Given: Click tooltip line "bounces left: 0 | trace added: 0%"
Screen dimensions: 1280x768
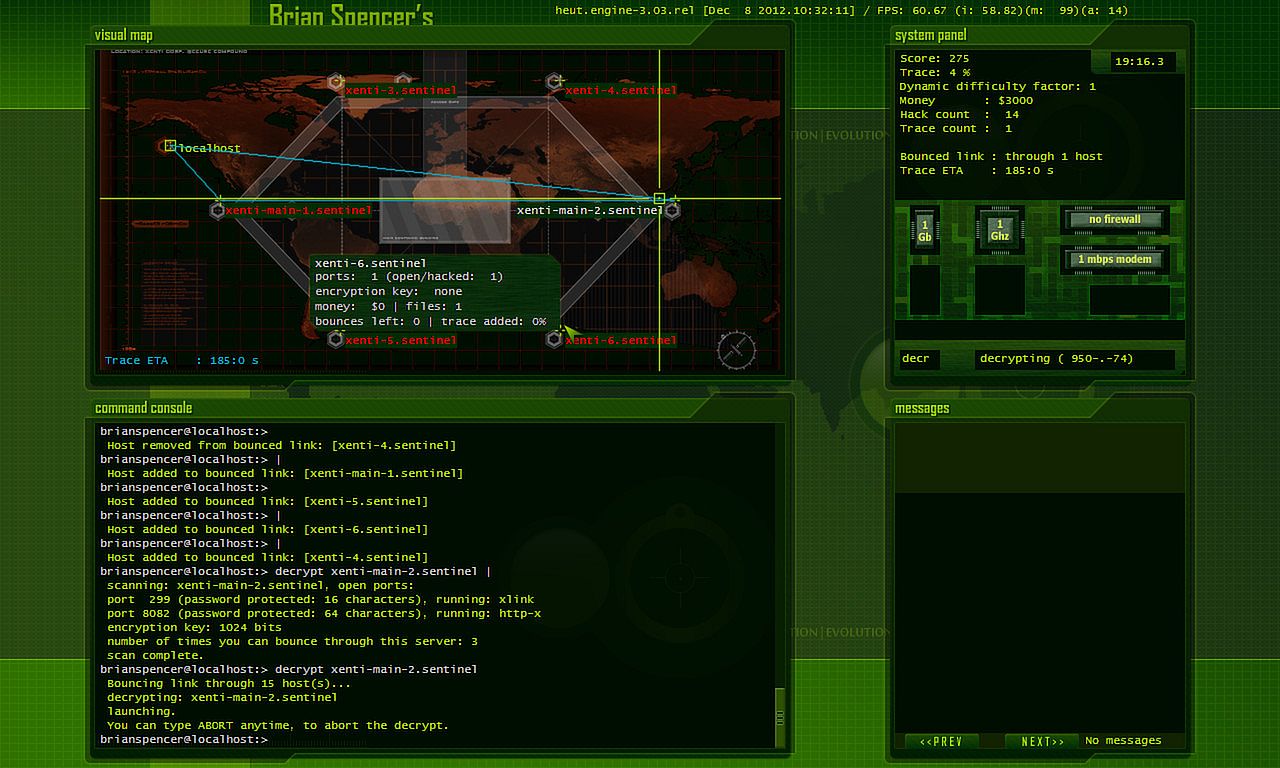Looking at the screenshot, I should pos(430,322).
